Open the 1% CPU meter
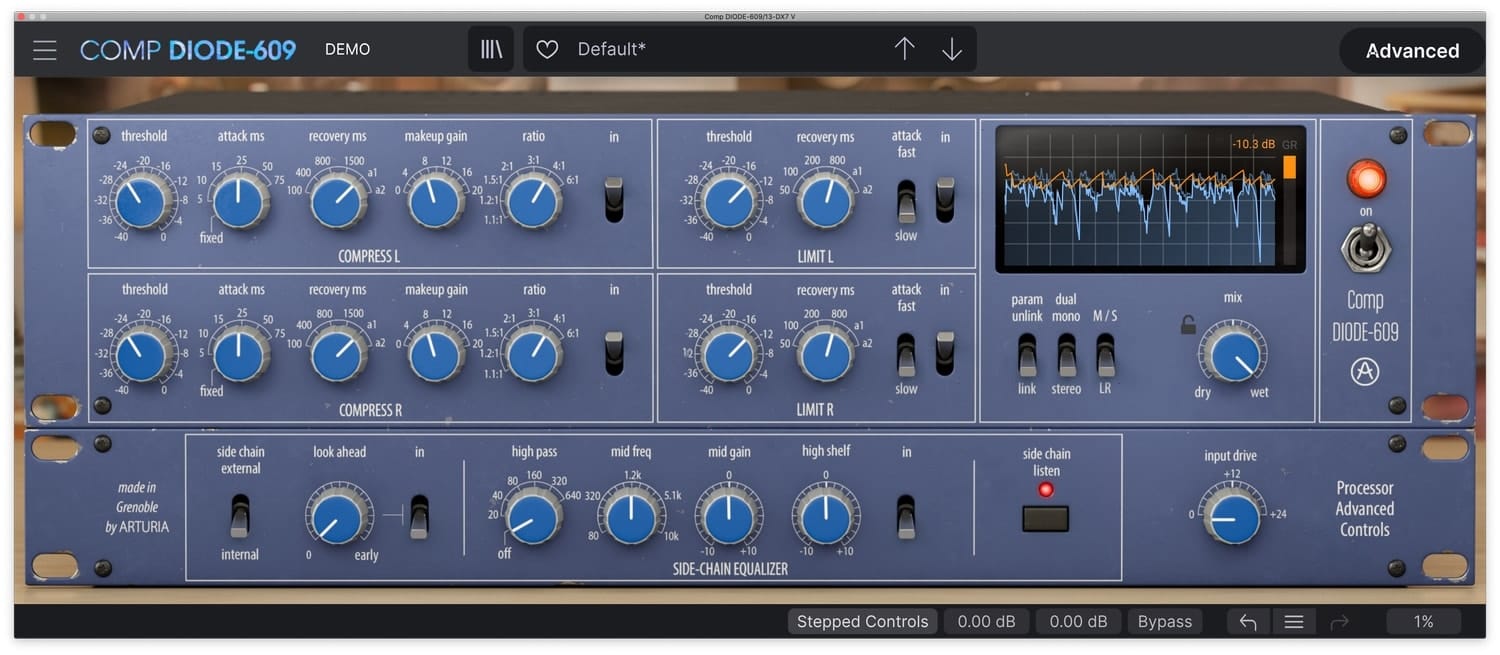Viewport: 1500px width, 655px height. [1423, 622]
